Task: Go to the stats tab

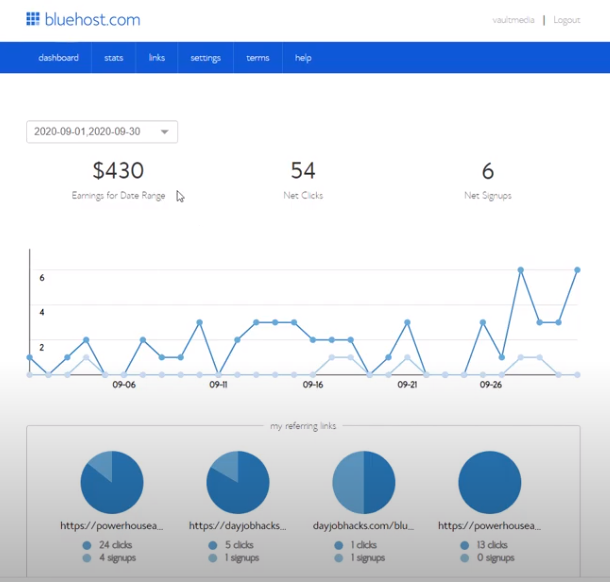Action: [114, 58]
